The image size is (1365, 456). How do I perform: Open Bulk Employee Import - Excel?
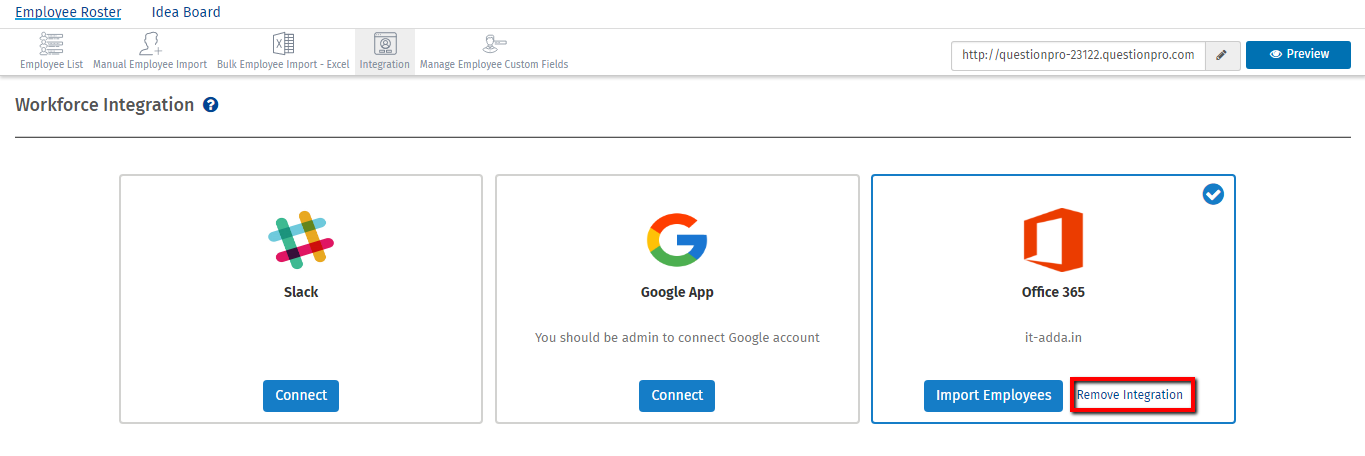(x=283, y=44)
